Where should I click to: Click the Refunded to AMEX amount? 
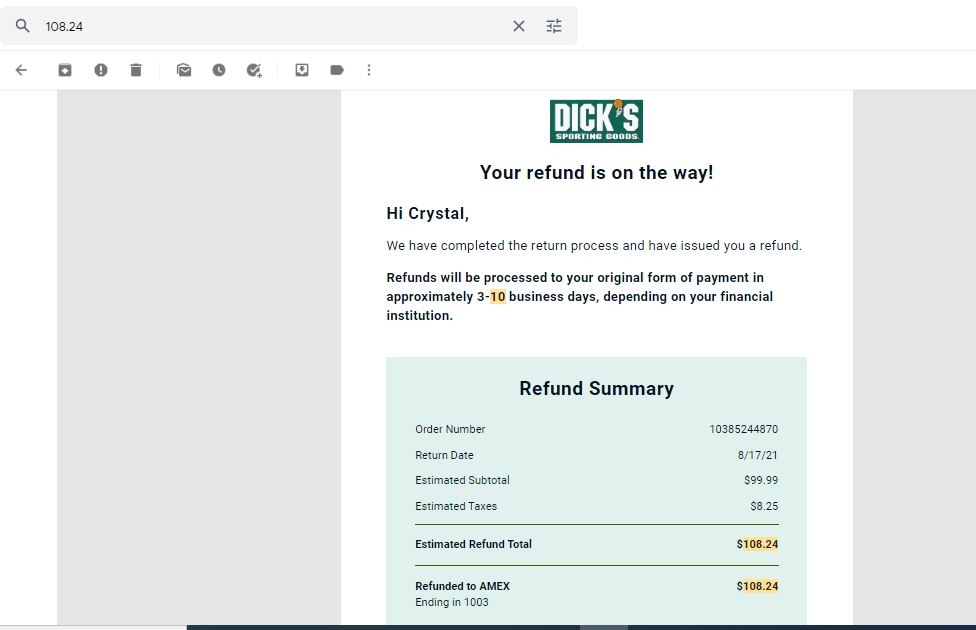coord(758,586)
